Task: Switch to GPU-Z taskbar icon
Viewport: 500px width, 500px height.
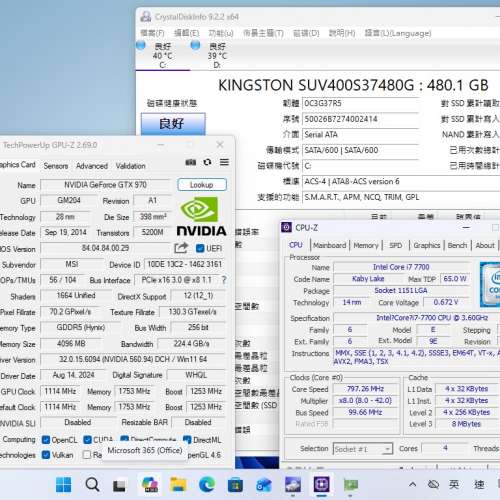Action: click(x=350, y=485)
